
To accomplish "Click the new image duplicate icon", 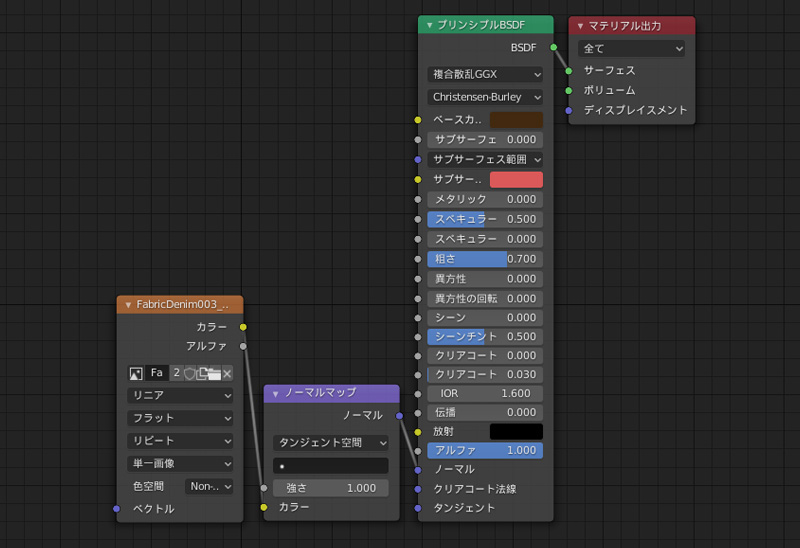I will pyautogui.click(x=203, y=373).
